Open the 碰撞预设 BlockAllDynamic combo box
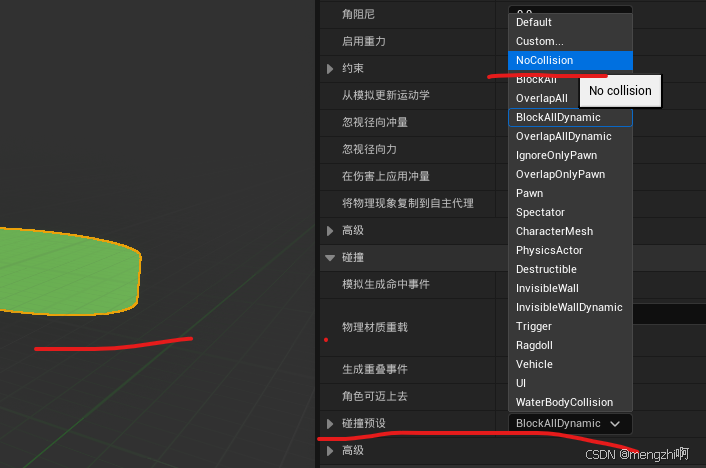Screen dimensions: 706x468 (x=570, y=423)
